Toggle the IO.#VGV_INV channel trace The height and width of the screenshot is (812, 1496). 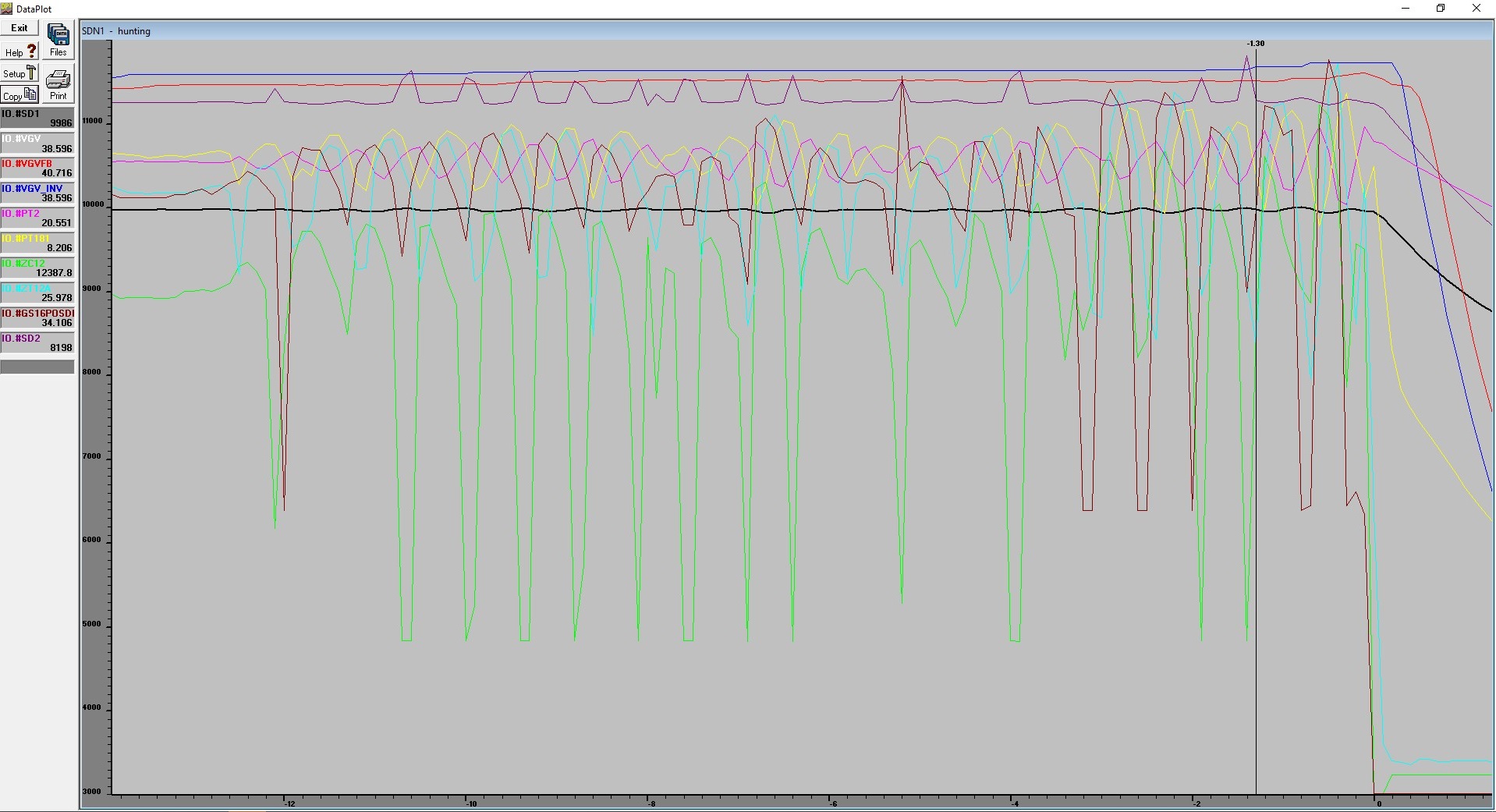pos(37,192)
